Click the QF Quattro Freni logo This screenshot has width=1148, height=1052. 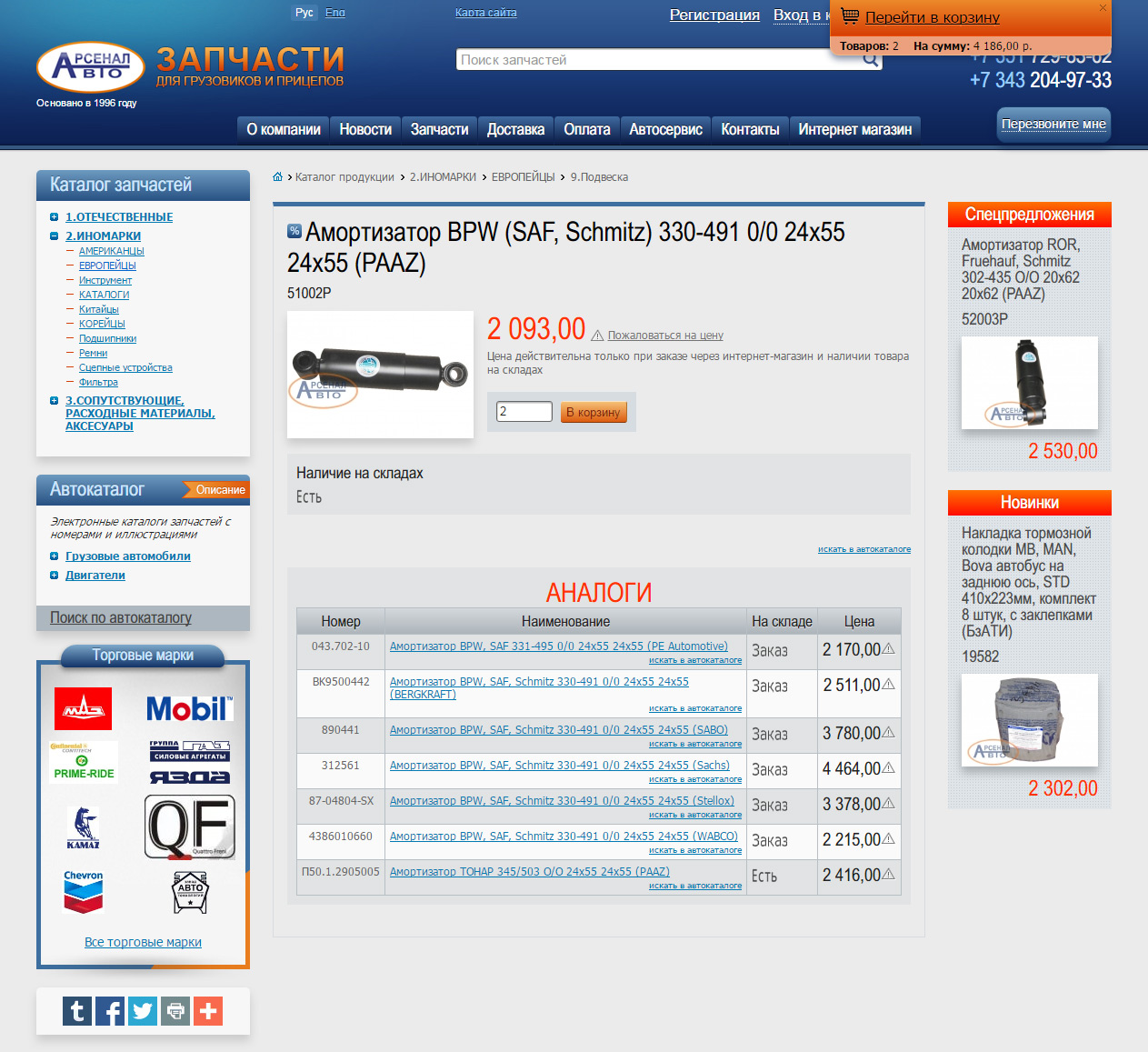point(190,827)
